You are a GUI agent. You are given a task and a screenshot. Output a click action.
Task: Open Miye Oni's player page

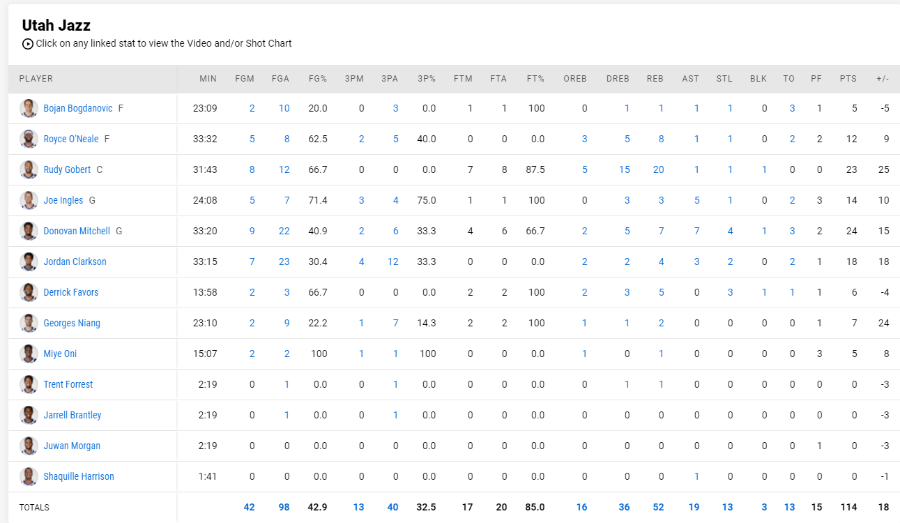pyautogui.click(x=60, y=354)
